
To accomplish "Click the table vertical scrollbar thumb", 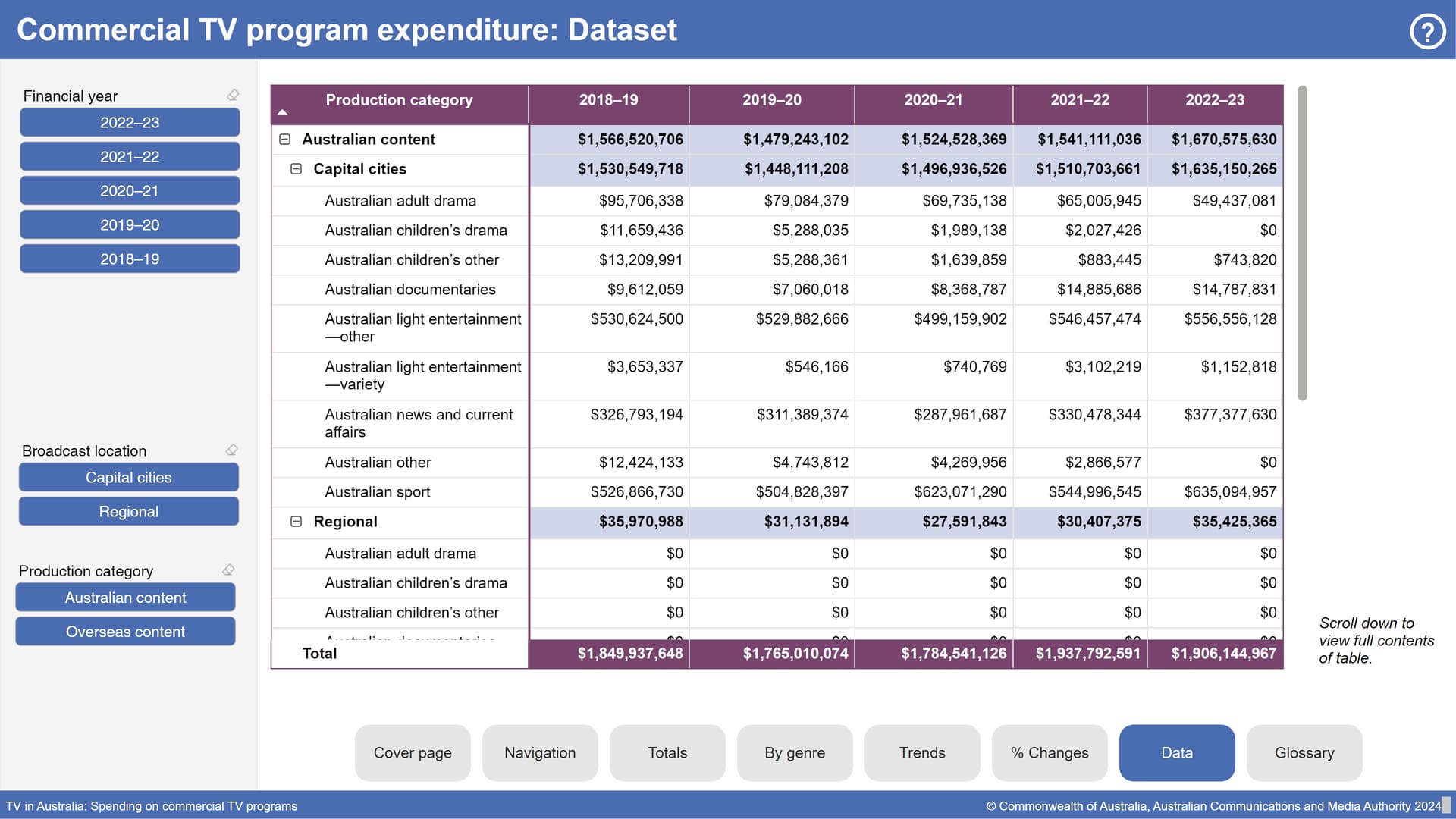I will (x=1302, y=243).
